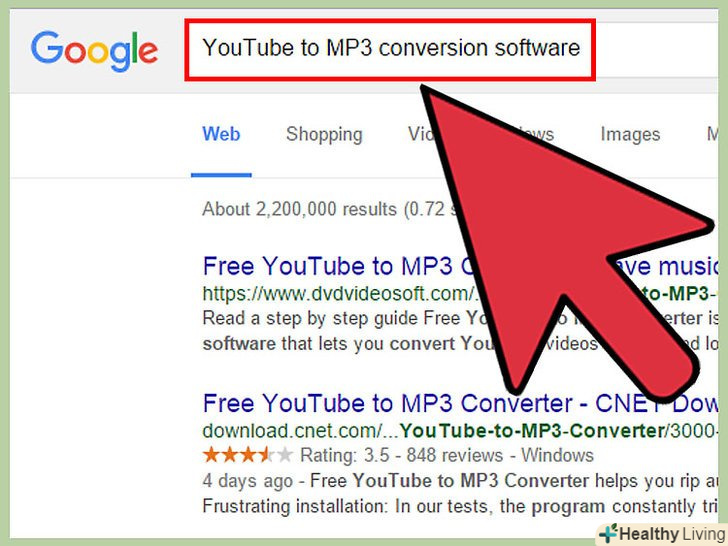The width and height of the screenshot is (728, 546).
Task: Click the 848 reviews text
Action: click(x=455, y=455)
